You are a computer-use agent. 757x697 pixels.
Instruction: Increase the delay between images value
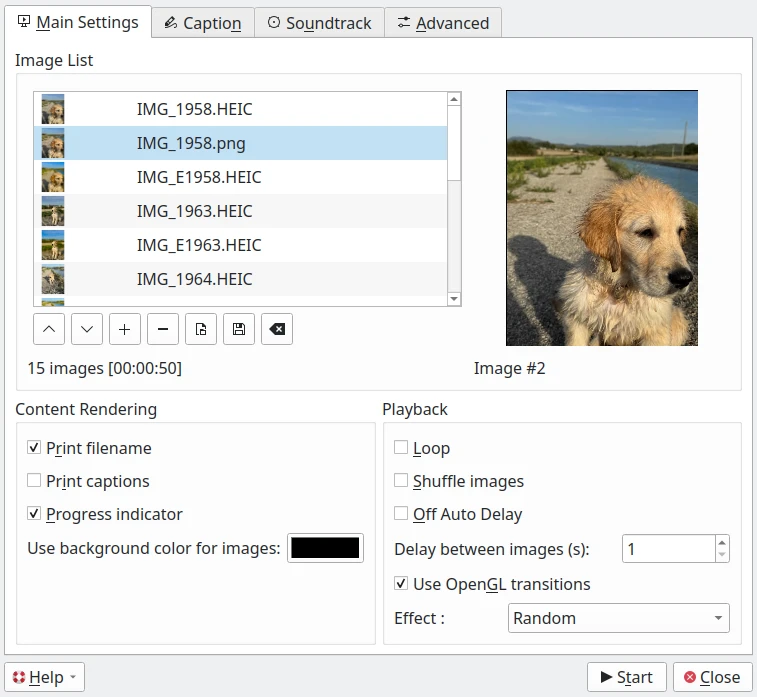(x=722, y=542)
